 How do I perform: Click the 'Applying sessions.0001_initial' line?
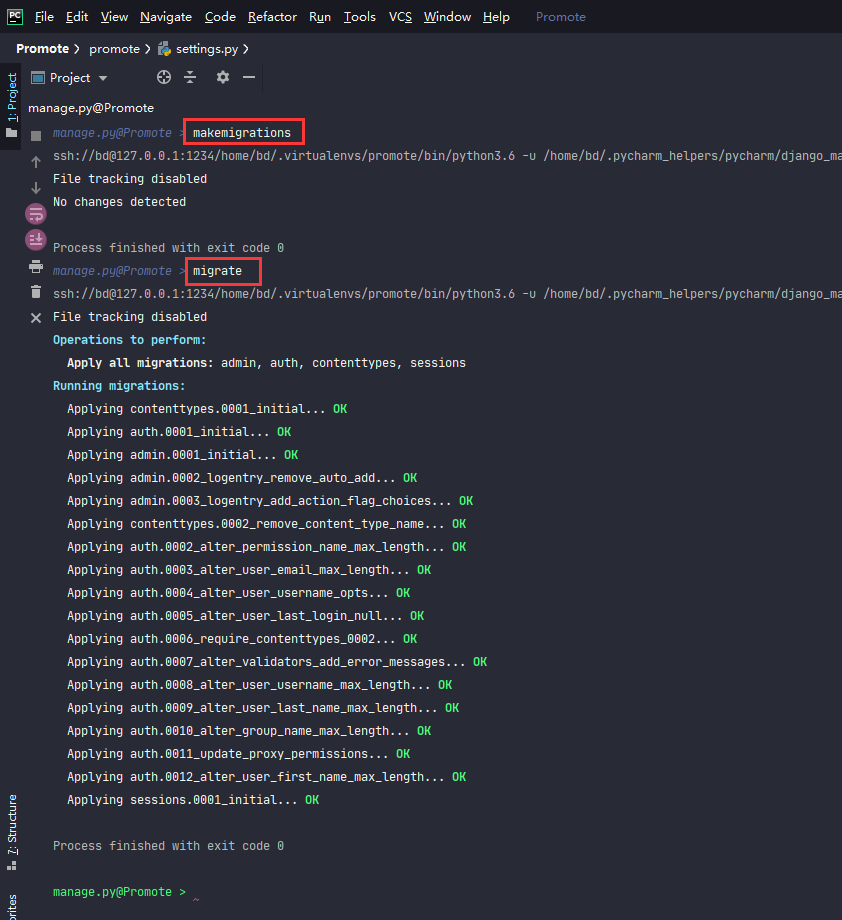192,800
